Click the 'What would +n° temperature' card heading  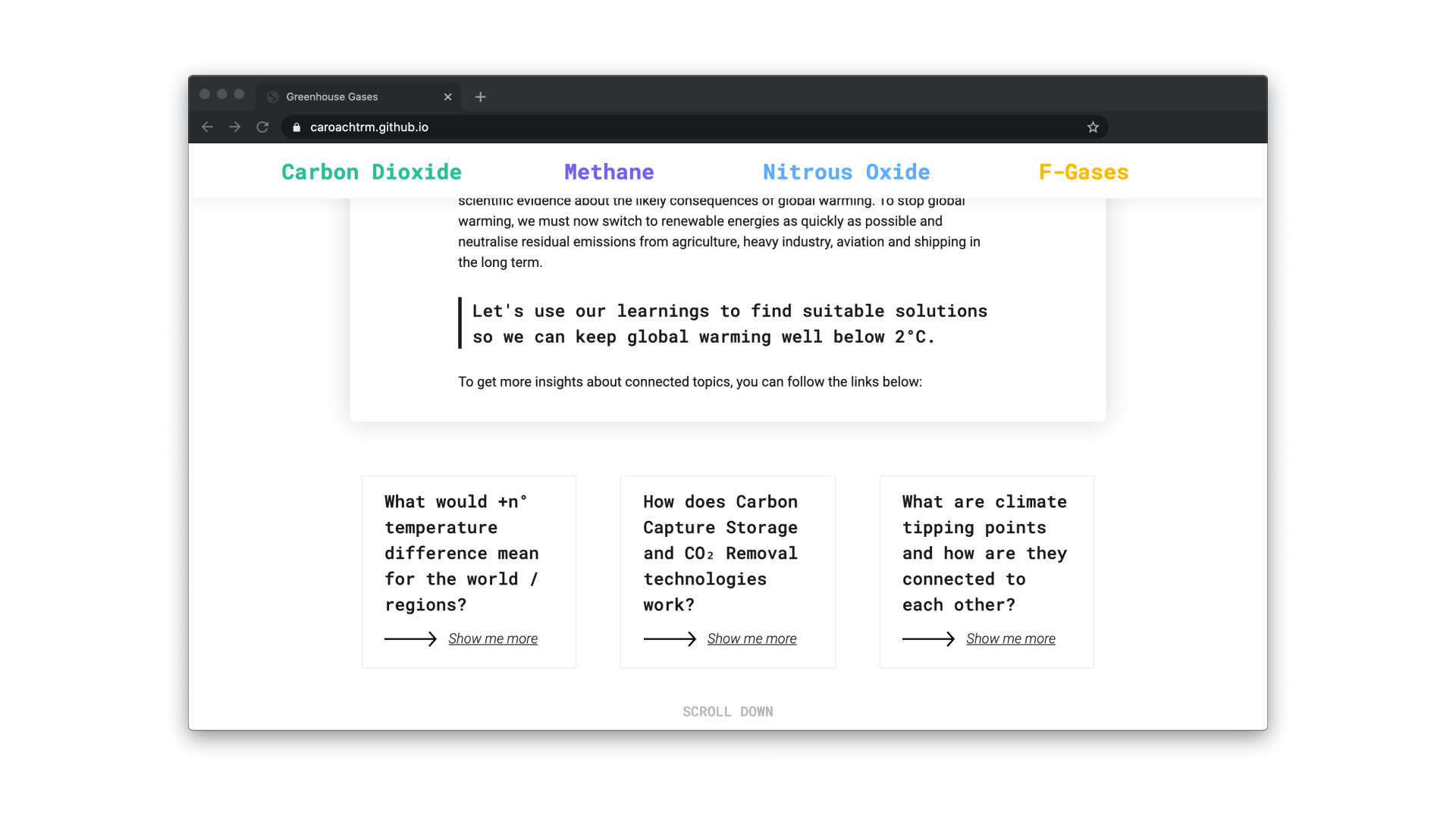462,553
